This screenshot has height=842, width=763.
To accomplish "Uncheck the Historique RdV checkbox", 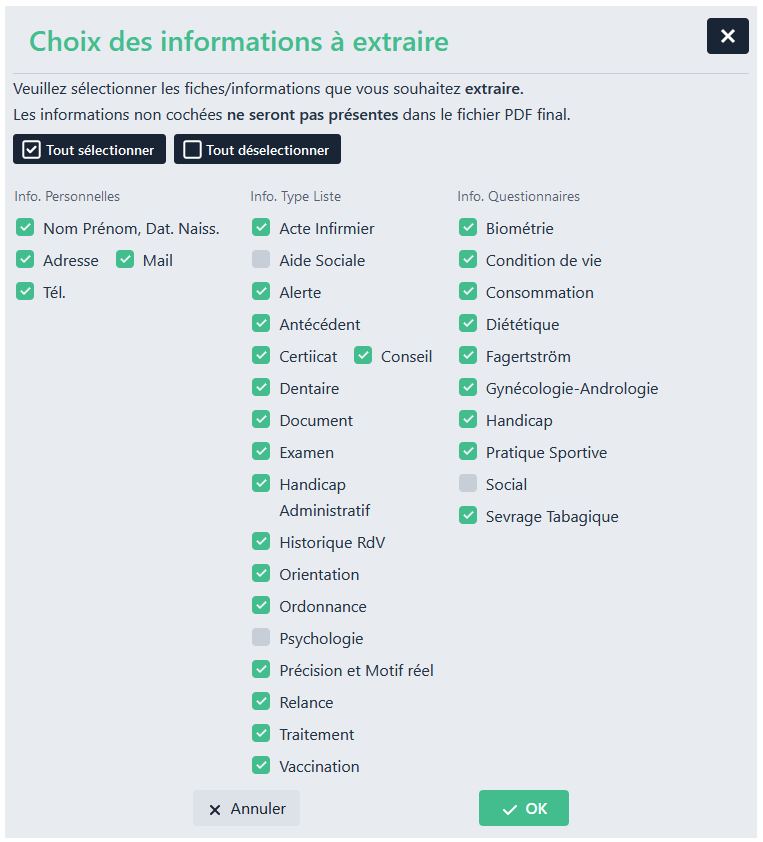I will (x=261, y=542).
